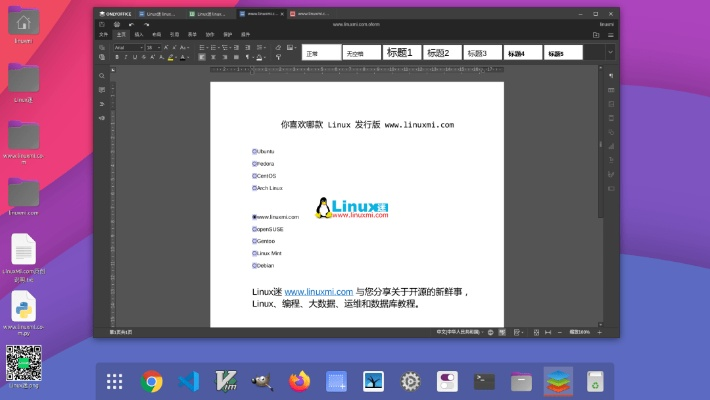Click zoom in plus button
Viewport: 710px width, 400px height.
tap(600, 333)
